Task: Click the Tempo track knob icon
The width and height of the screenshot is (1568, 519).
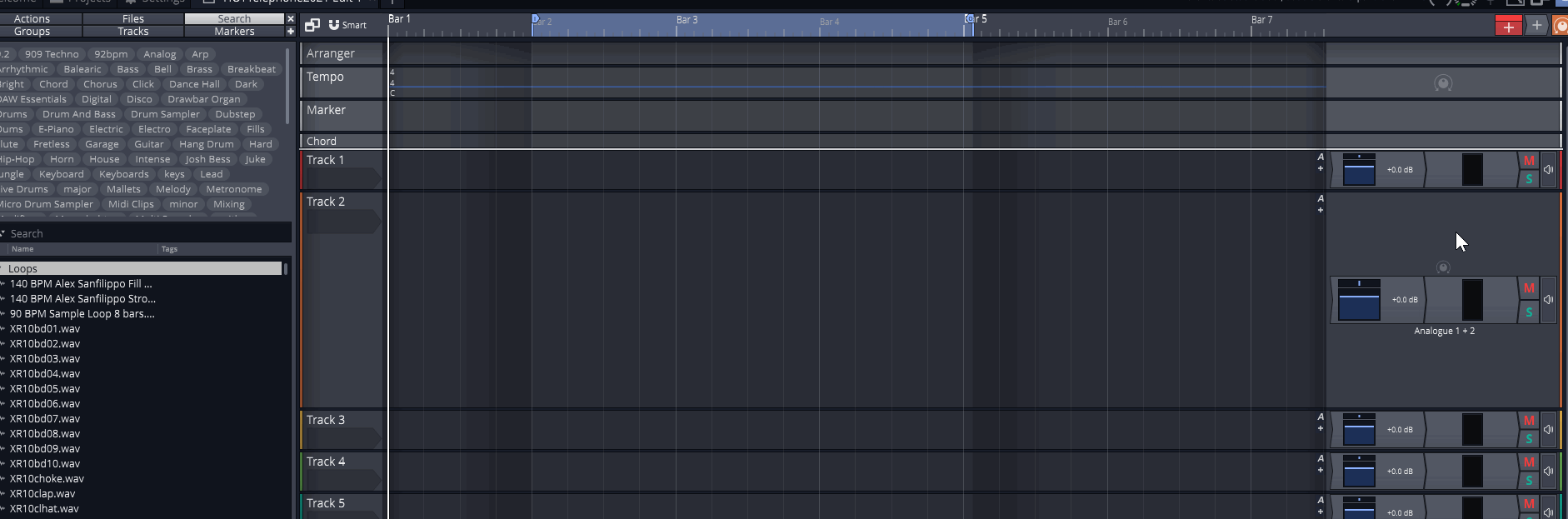Action: [1443, 83]
